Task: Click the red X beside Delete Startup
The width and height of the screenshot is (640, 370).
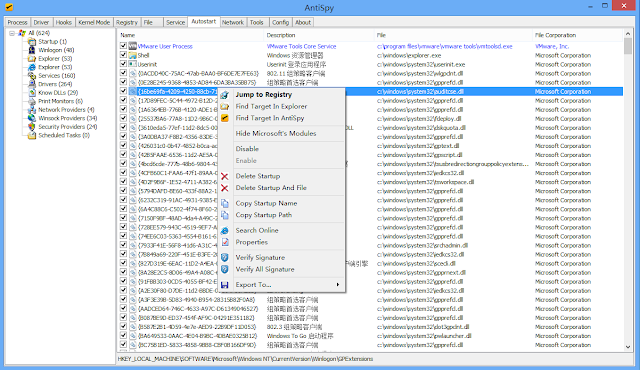Action: click(x=224, y=176)
